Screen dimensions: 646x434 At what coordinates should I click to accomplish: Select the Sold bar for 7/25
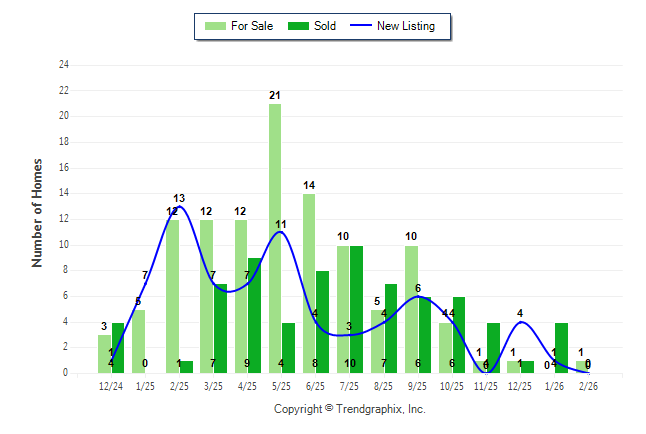point(356,309)
